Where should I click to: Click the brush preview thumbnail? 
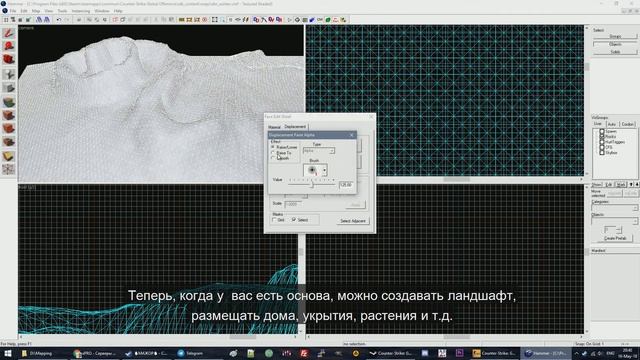point(312,170)
